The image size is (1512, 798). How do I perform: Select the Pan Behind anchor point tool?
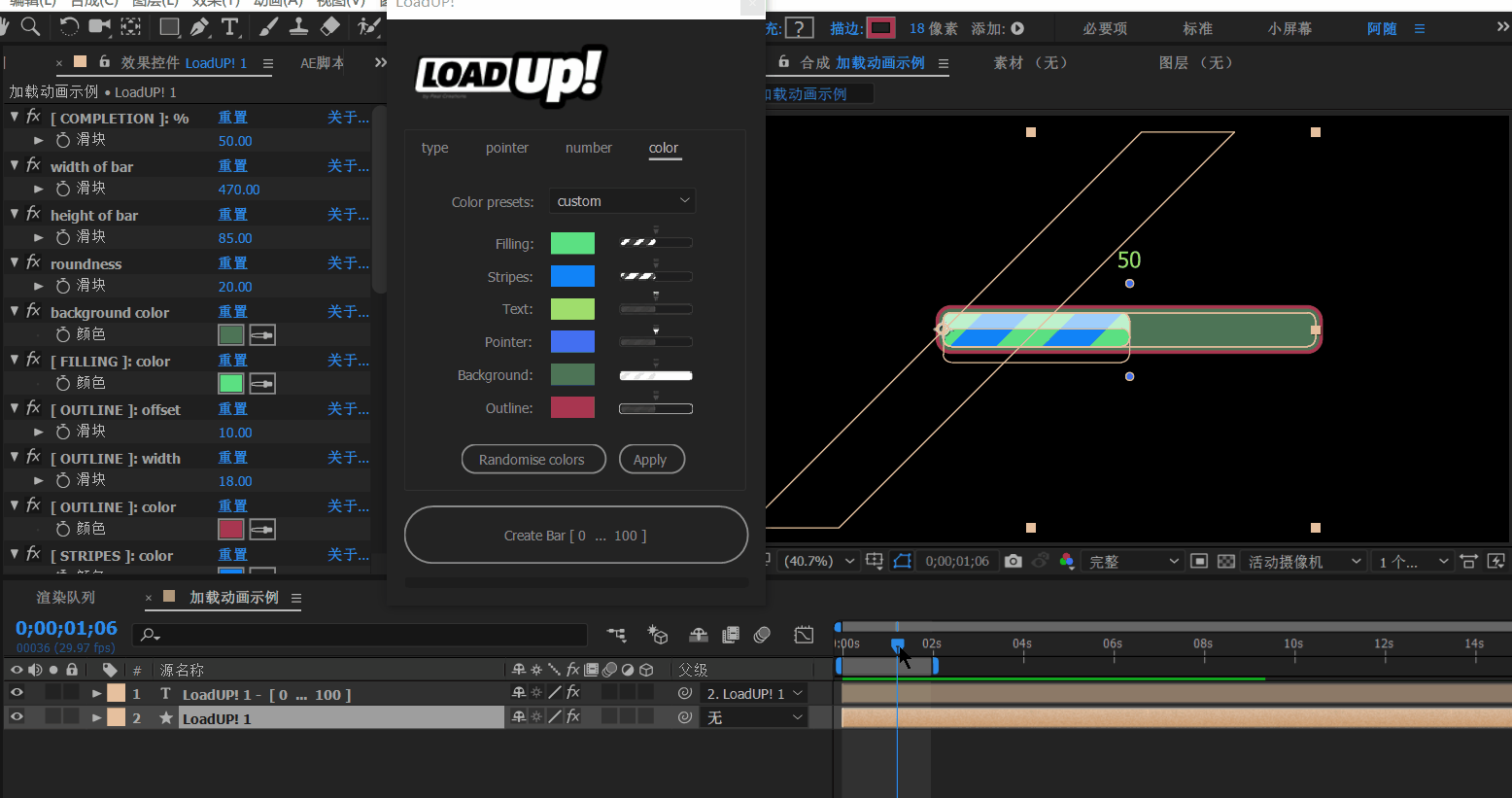point(131,26)
